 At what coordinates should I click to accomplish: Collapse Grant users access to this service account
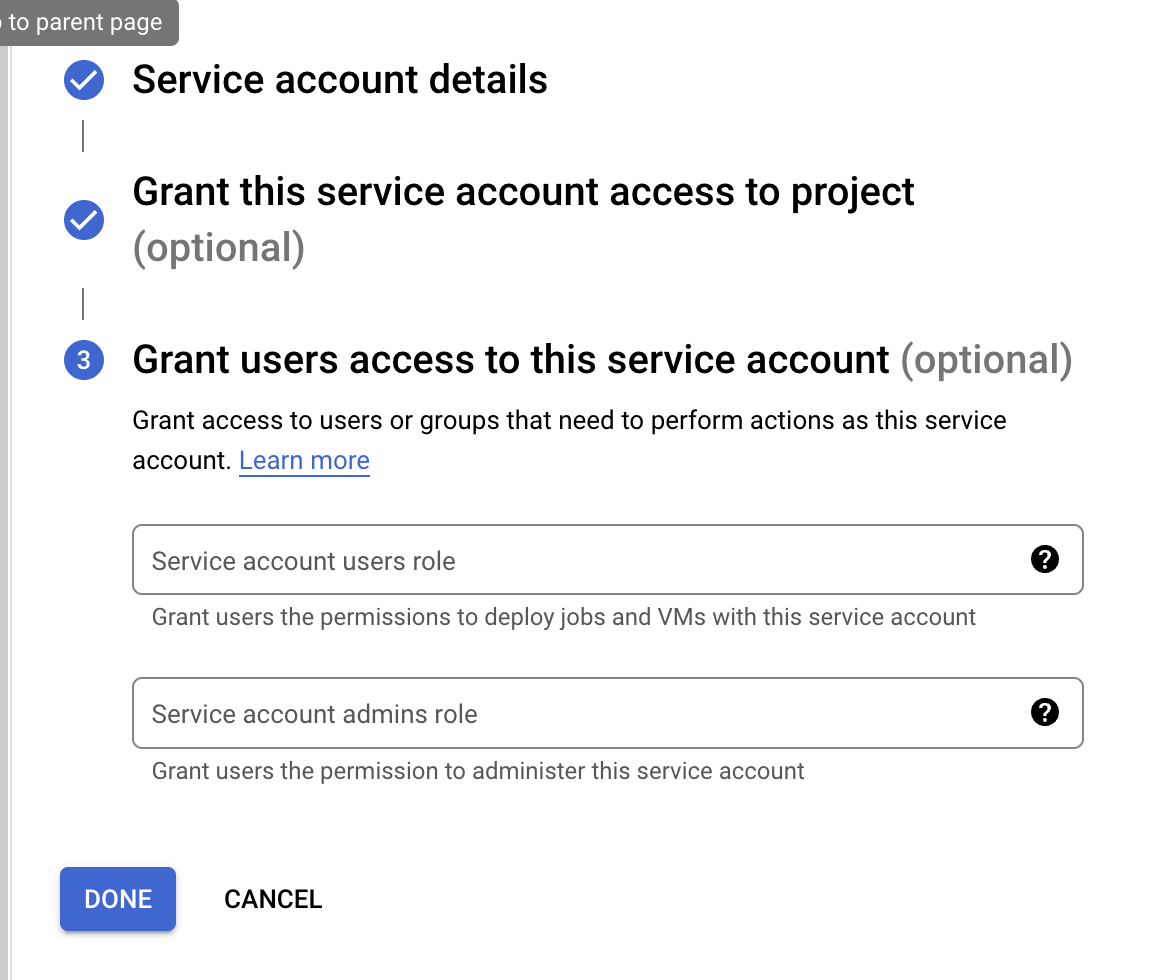tap(510, 360)
